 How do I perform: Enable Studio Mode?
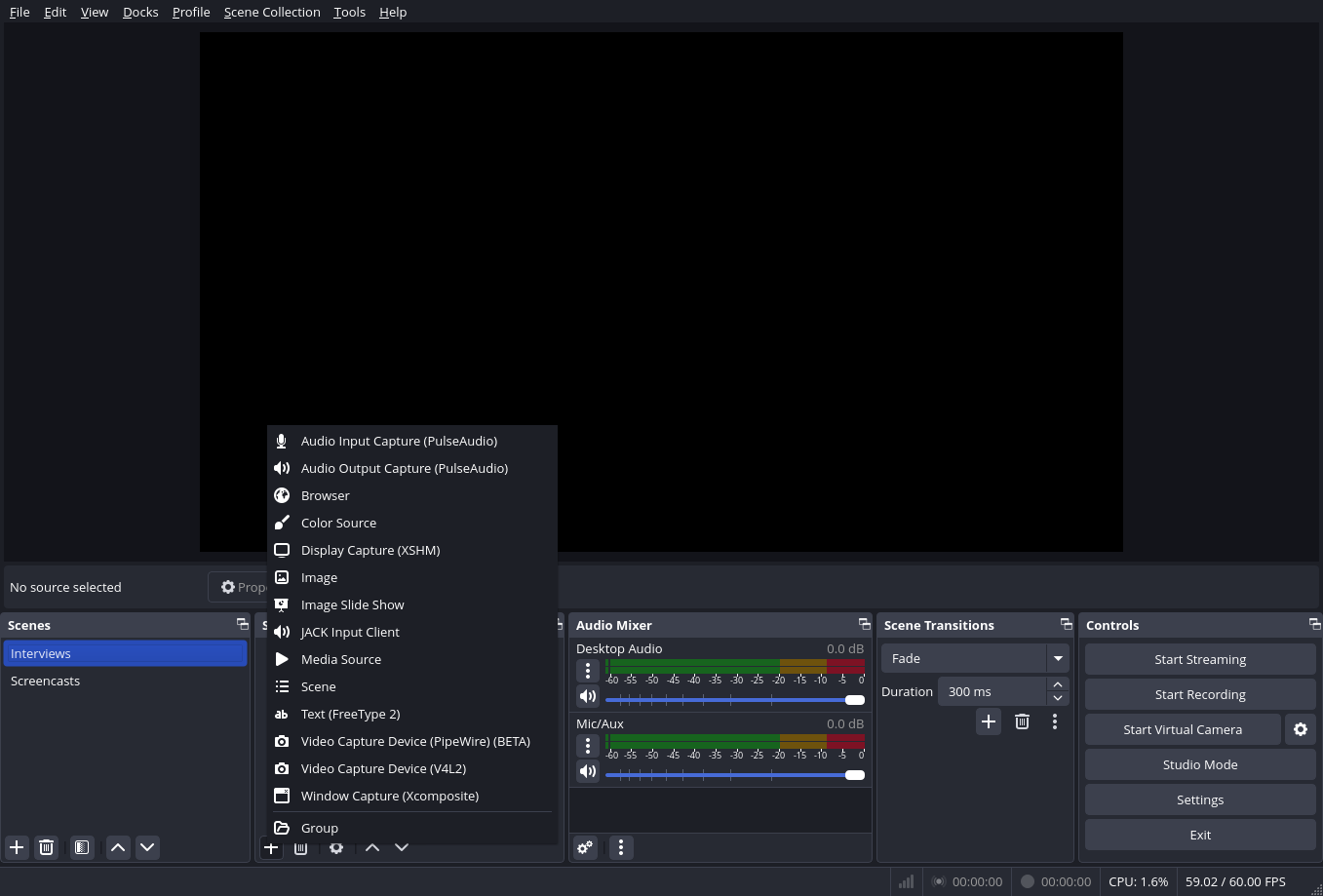click(x=1199, y=764)
